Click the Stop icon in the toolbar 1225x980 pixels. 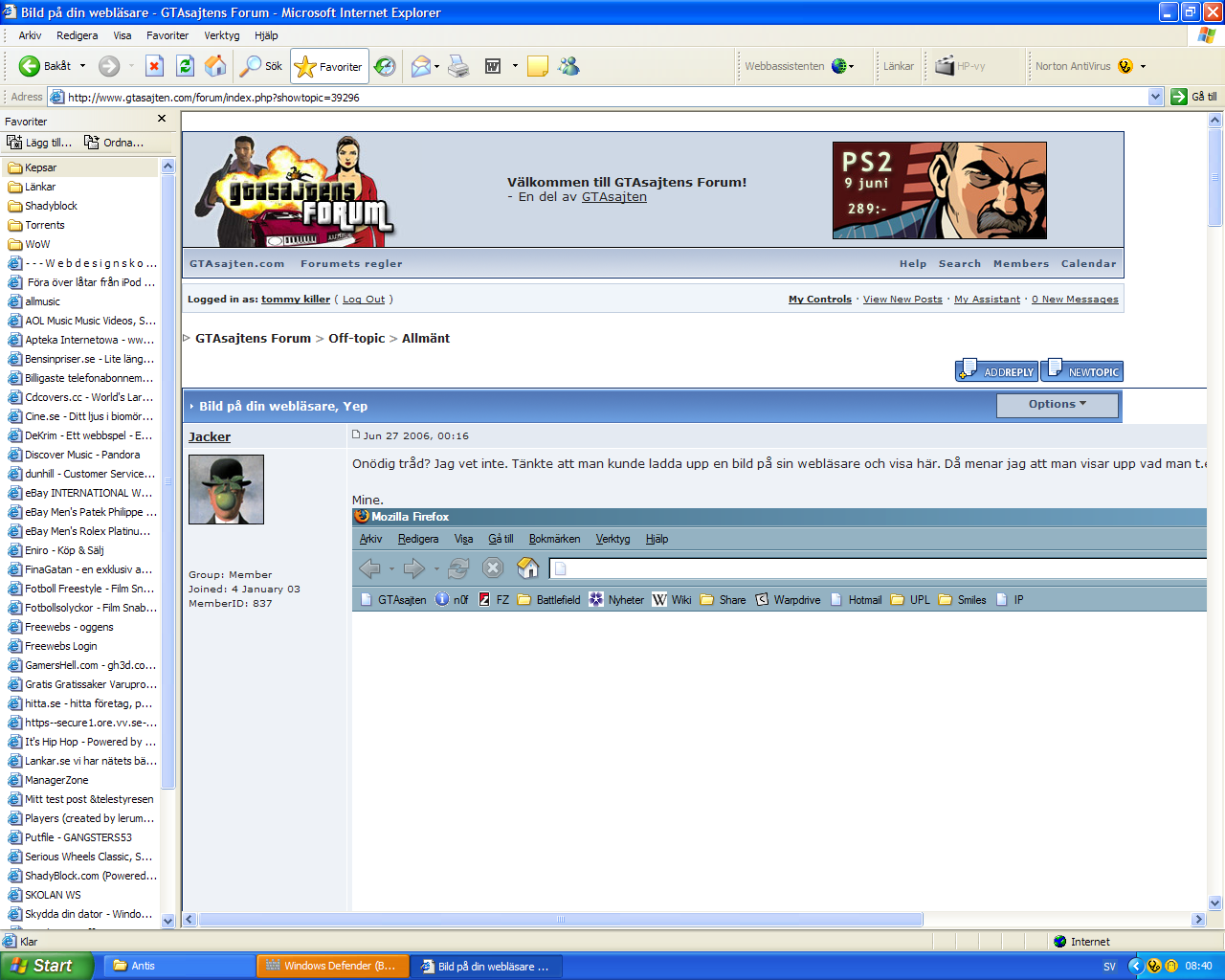tap(154, 66)
